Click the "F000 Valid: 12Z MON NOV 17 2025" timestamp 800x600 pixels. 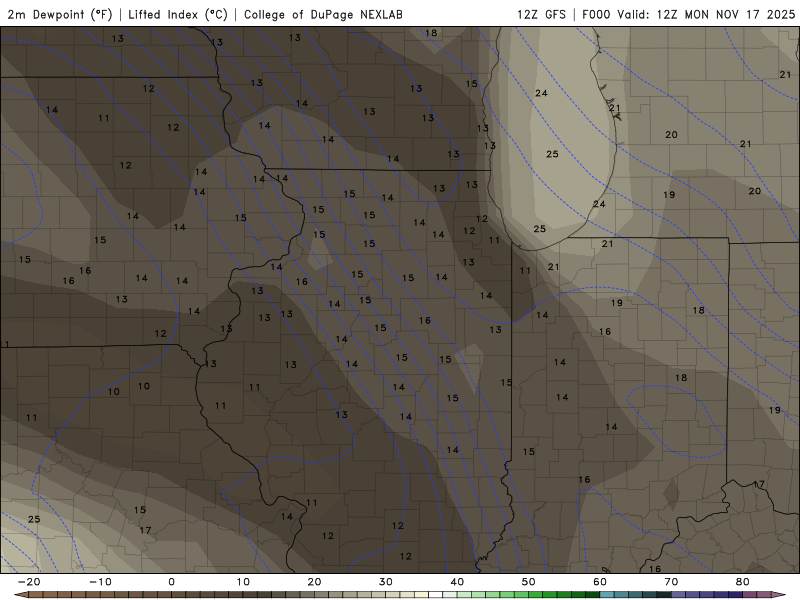click(x=688, y=14)
